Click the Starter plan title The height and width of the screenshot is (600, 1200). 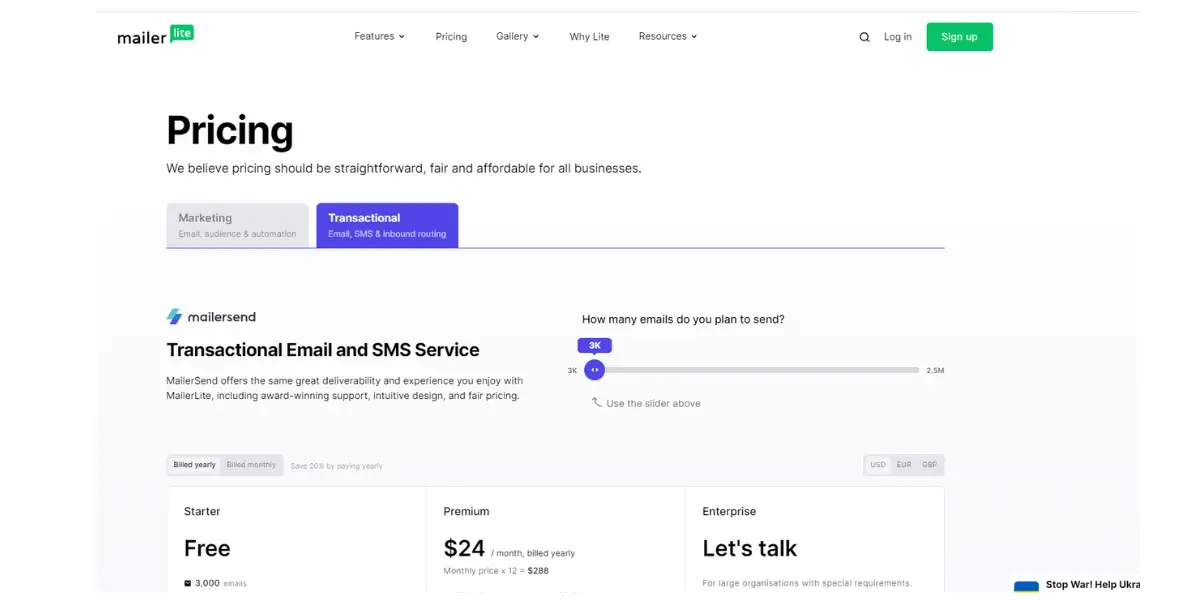click(202, 511)
